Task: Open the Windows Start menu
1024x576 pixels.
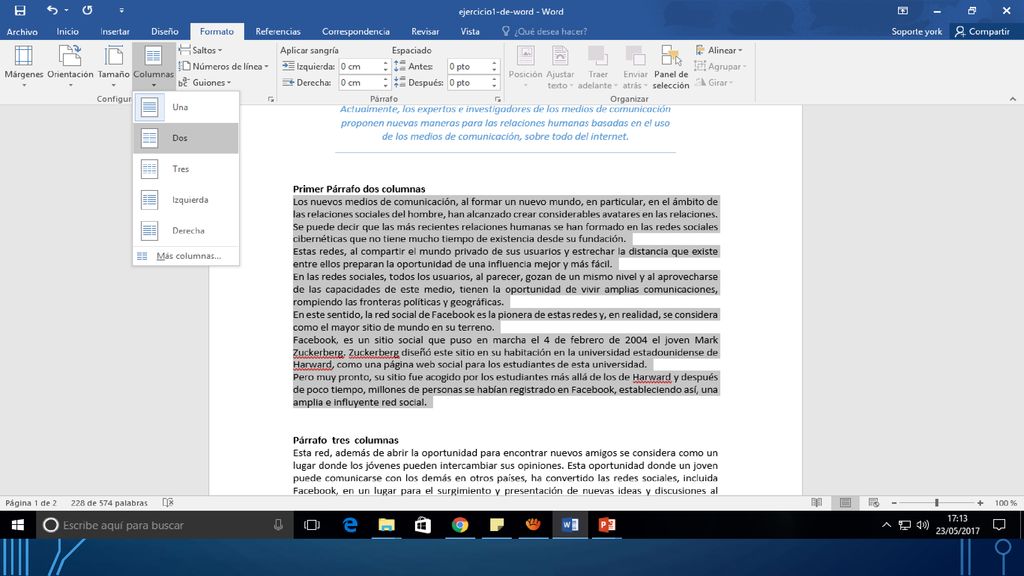Action: 18,525
